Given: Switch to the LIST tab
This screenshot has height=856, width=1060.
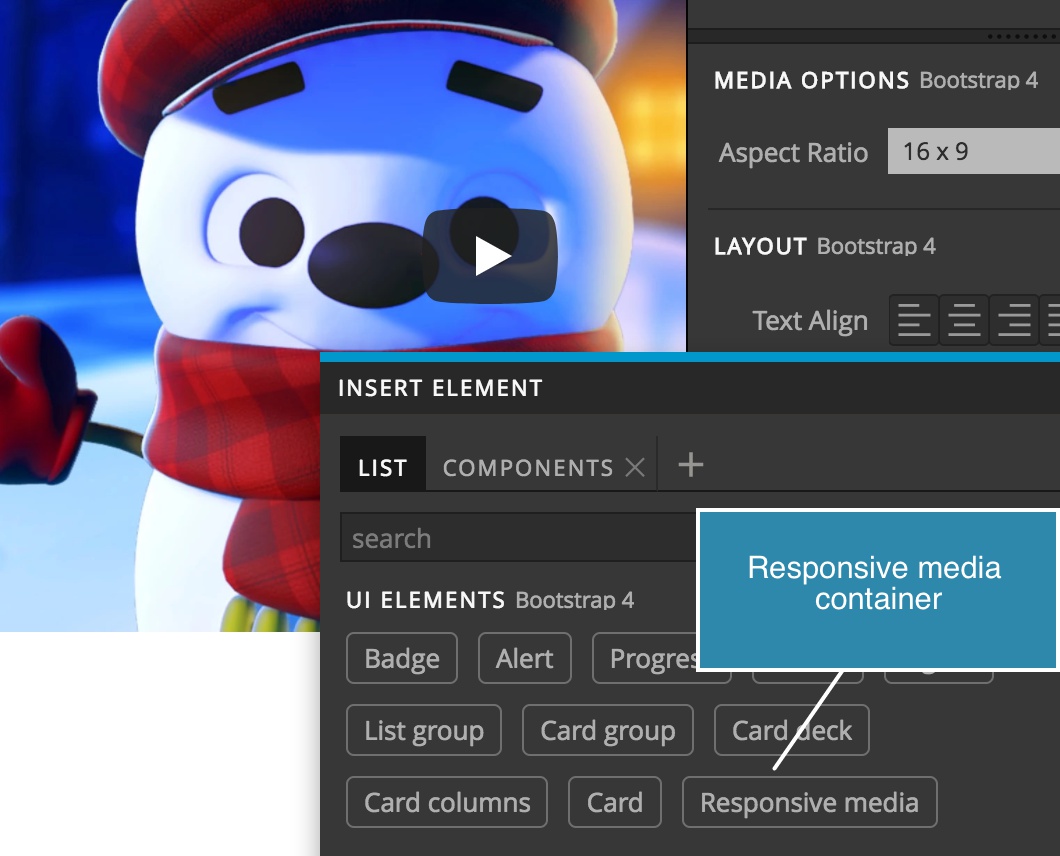Looking at the screenshot, I should click(x=383, y=466).
